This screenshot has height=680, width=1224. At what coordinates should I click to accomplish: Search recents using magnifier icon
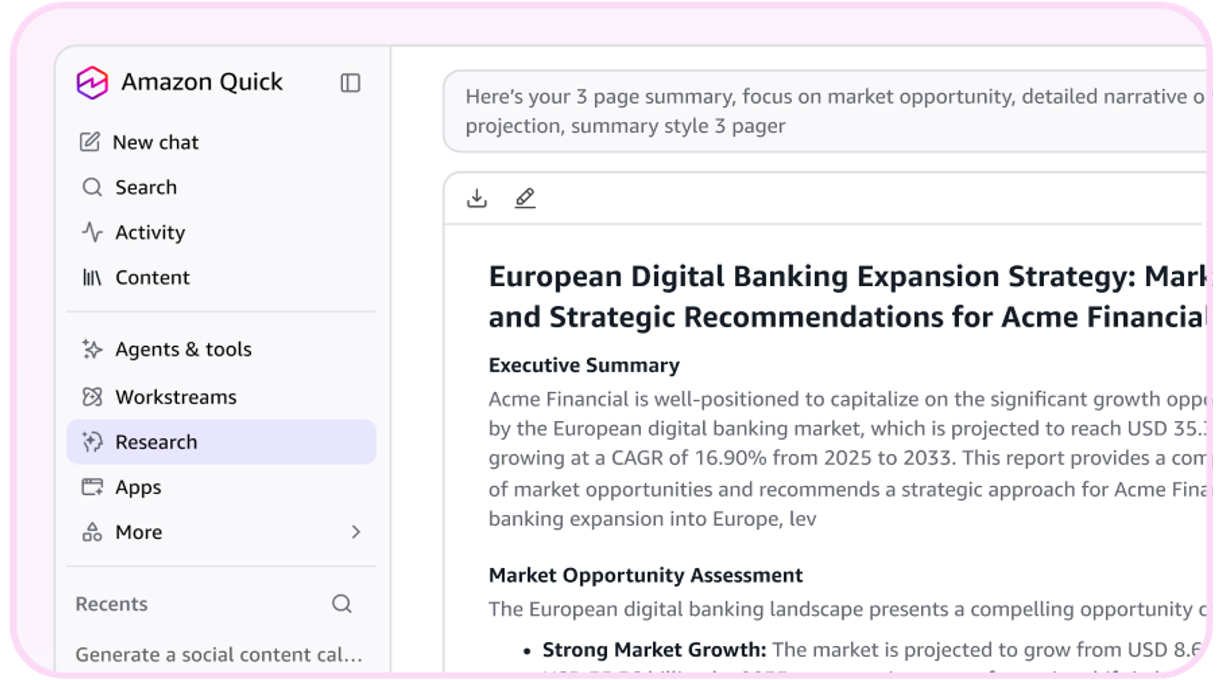coord(342,604)
